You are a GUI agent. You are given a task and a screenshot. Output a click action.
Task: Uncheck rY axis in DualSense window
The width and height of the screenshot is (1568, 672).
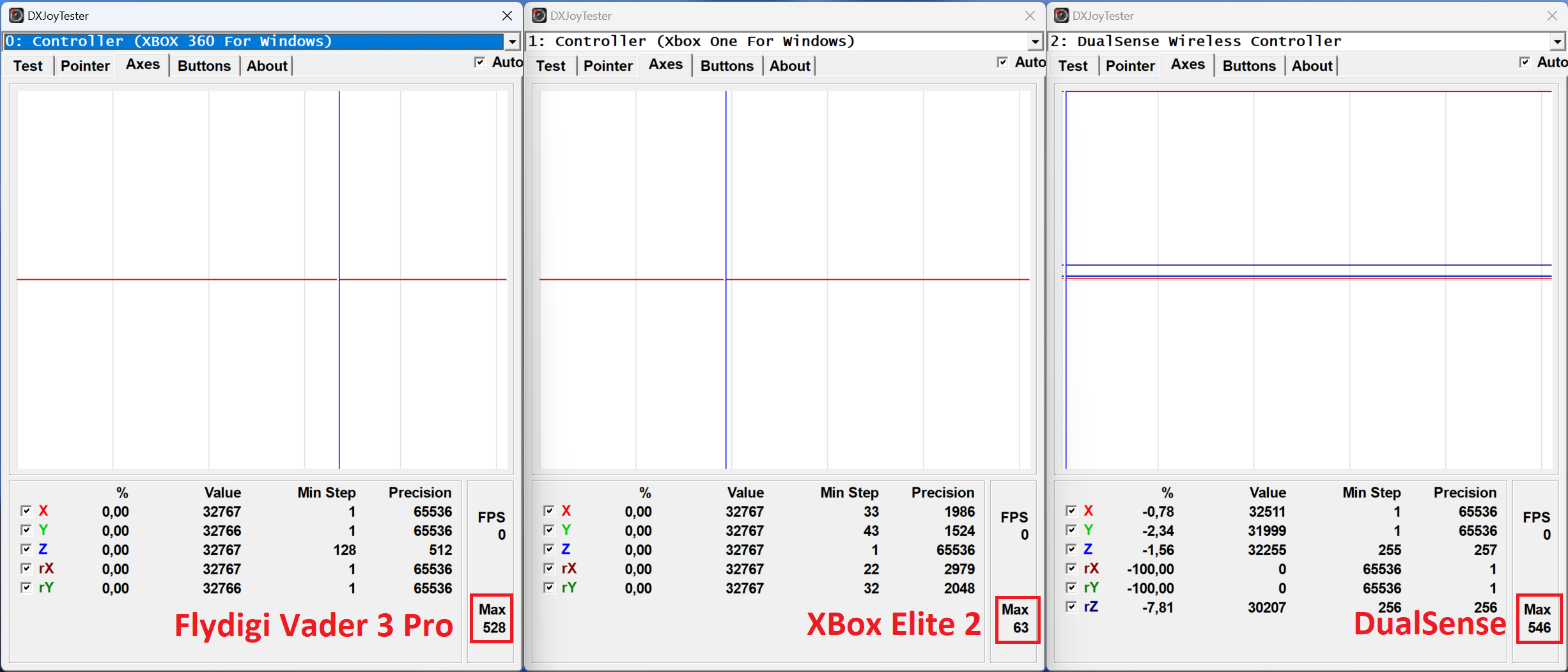pyautogui.click(x=1071, y=587)
